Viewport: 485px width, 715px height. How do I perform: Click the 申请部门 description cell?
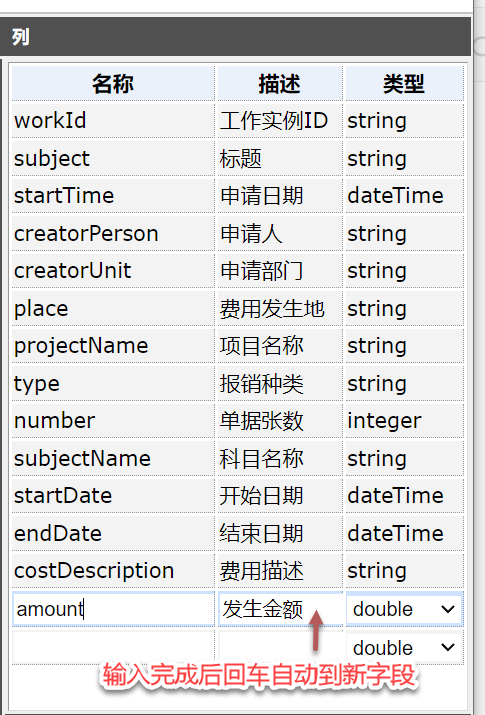point(280,271)
